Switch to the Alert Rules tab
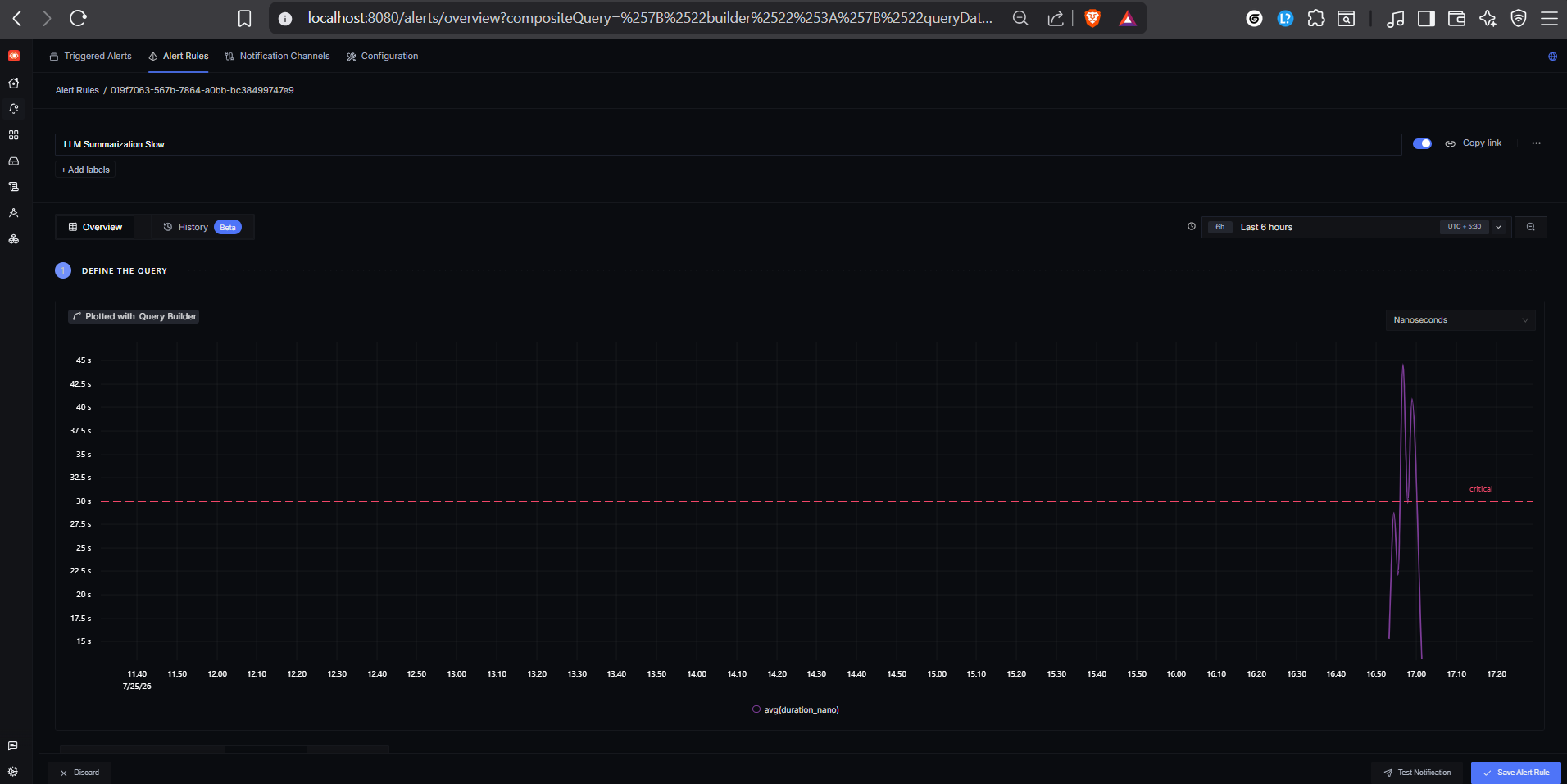The width and height of the screenshot is (1567, 784). pyautogui.click(x=179, y=56)
